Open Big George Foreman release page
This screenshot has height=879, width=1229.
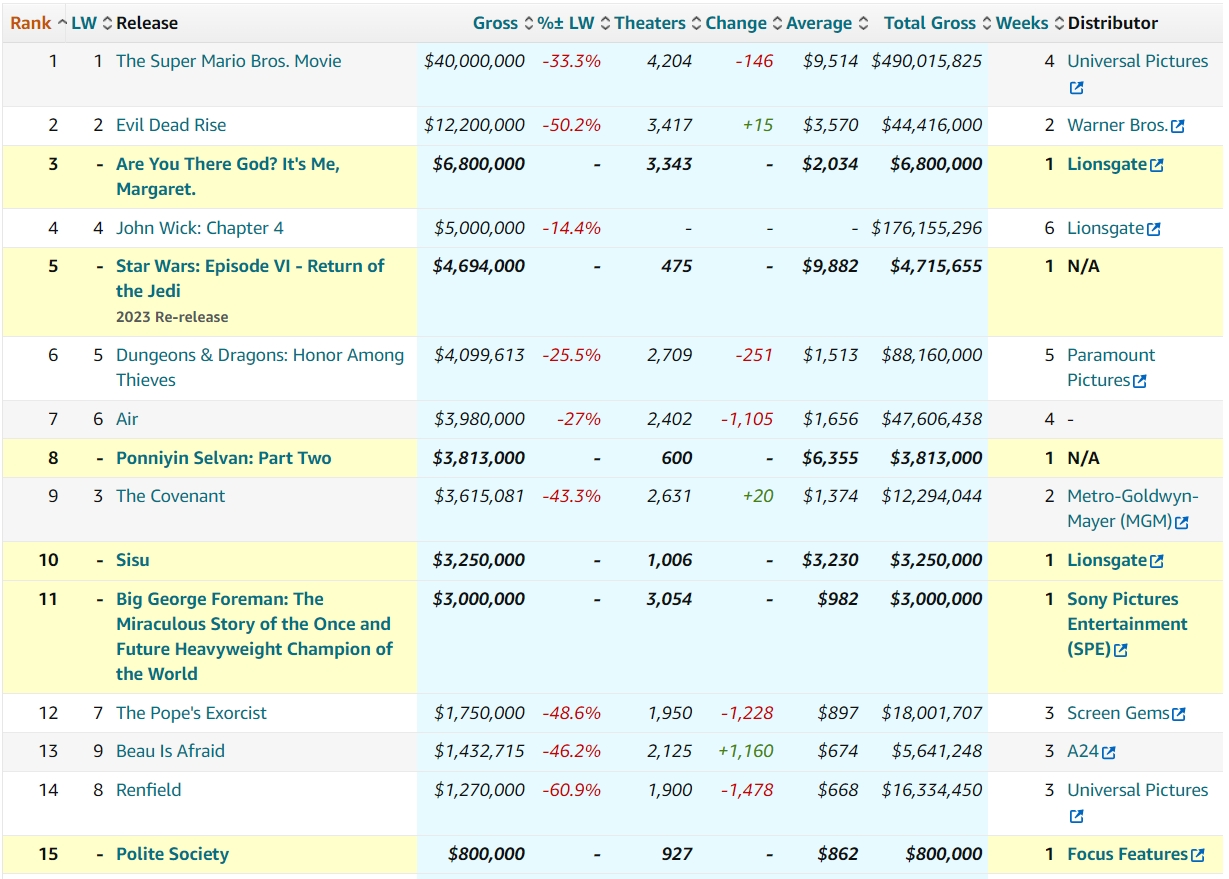(254, 637)
